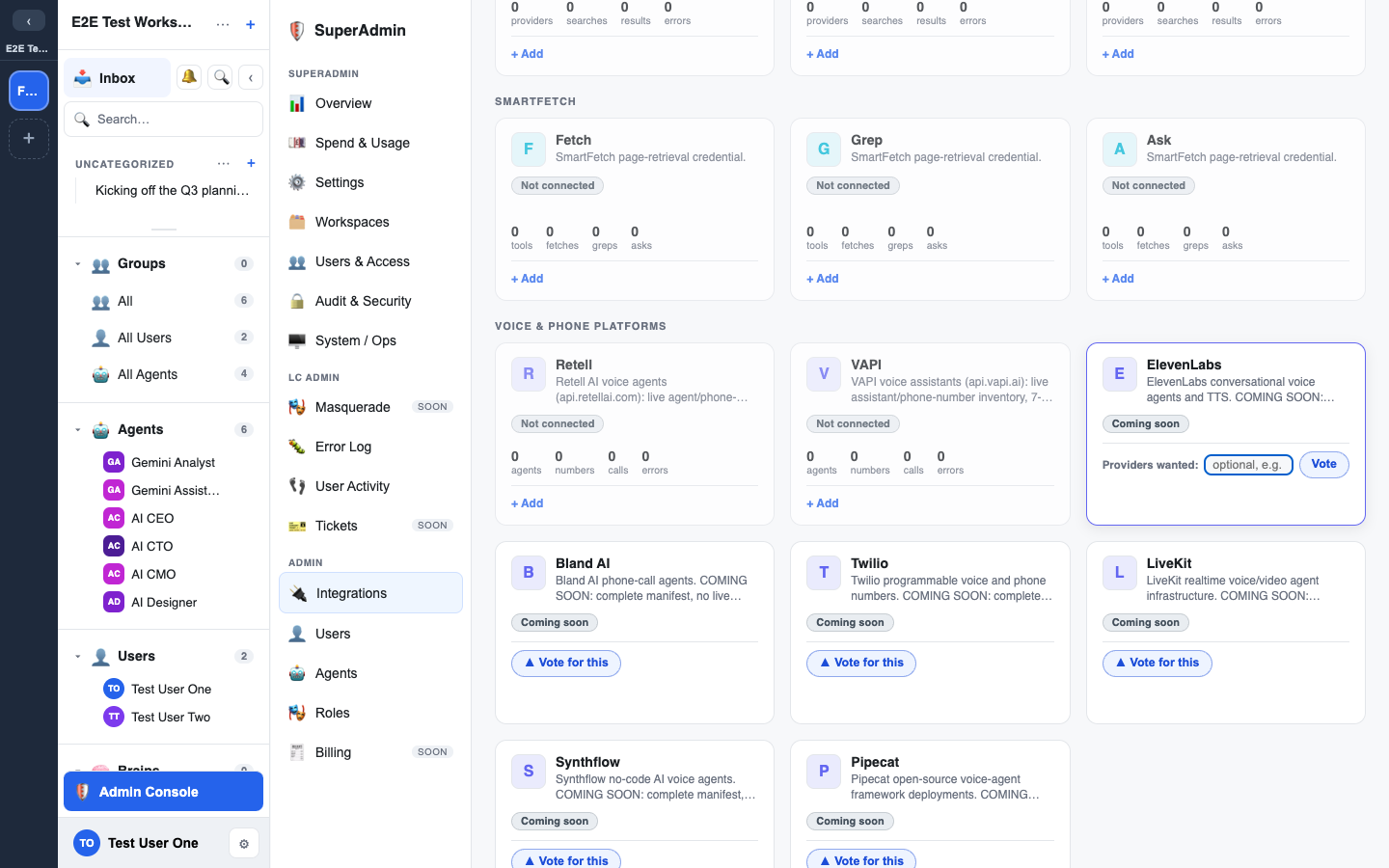
Task: Open the Error Log
Action: tap(370, 447)
